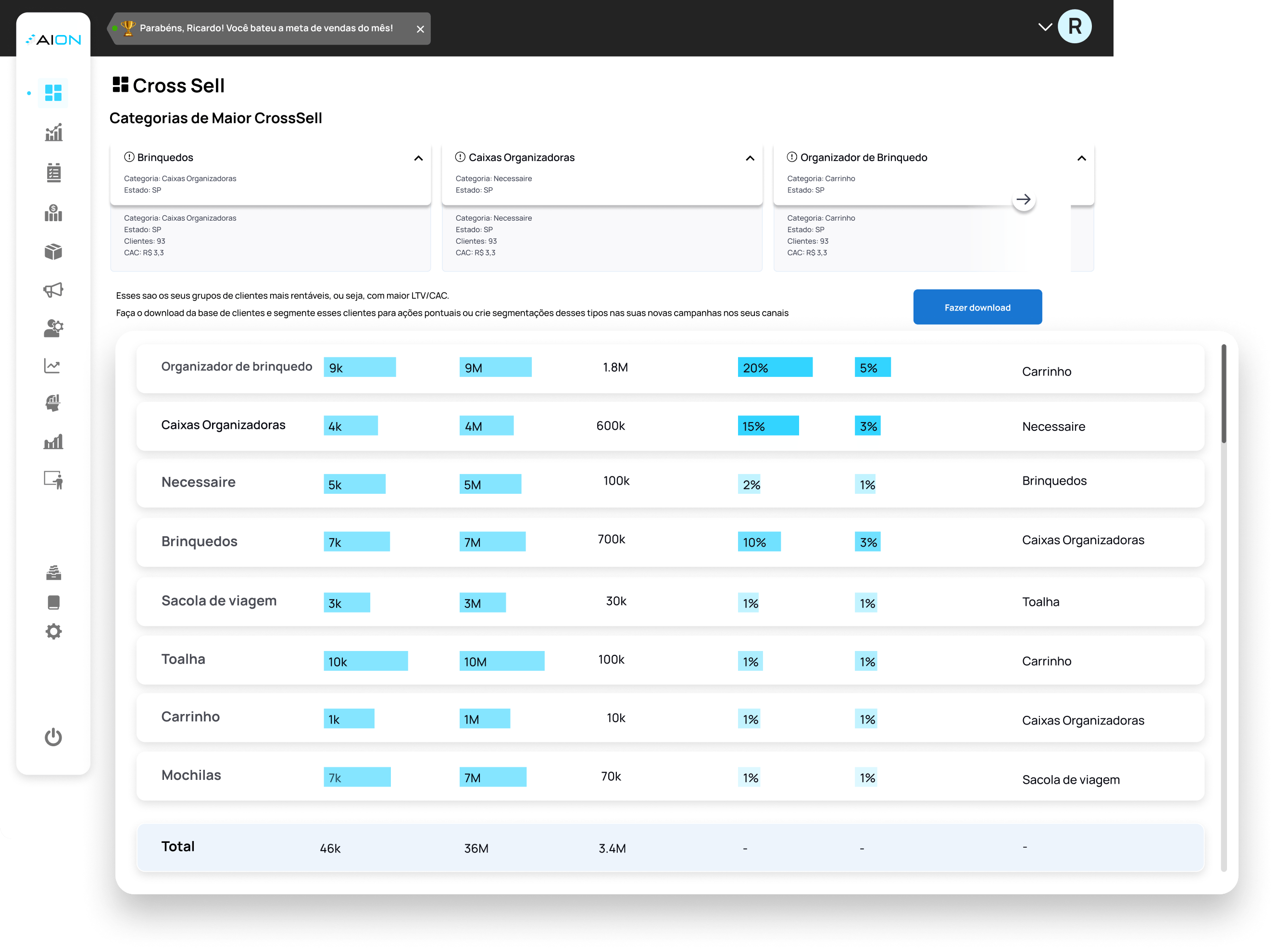Open the products package icon

(53, 252)
